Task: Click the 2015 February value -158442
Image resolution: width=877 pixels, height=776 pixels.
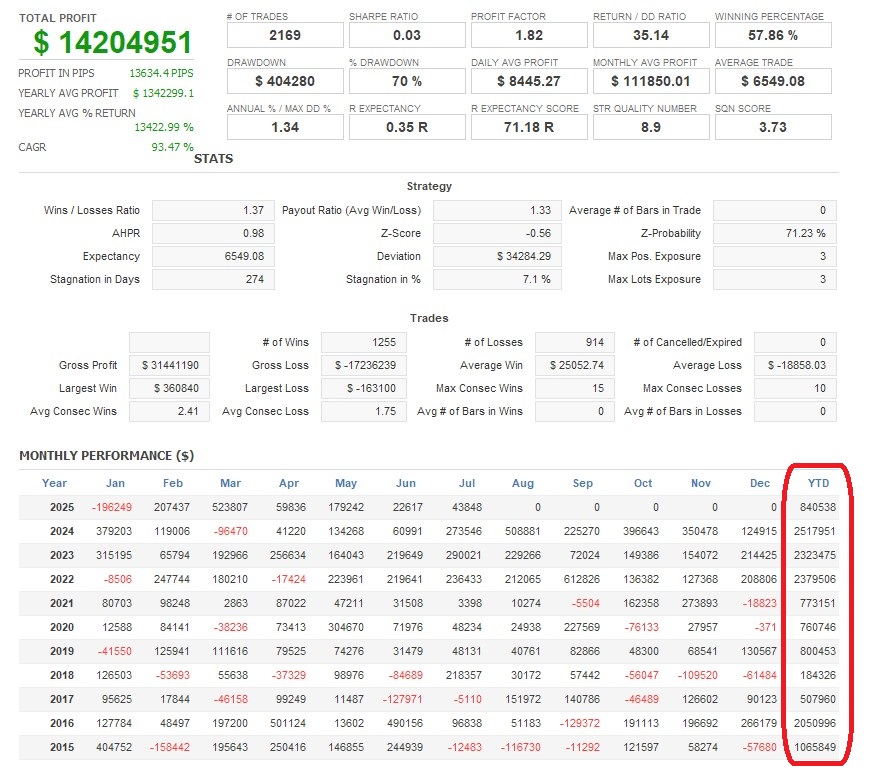Action: click(x=169, y=748)
